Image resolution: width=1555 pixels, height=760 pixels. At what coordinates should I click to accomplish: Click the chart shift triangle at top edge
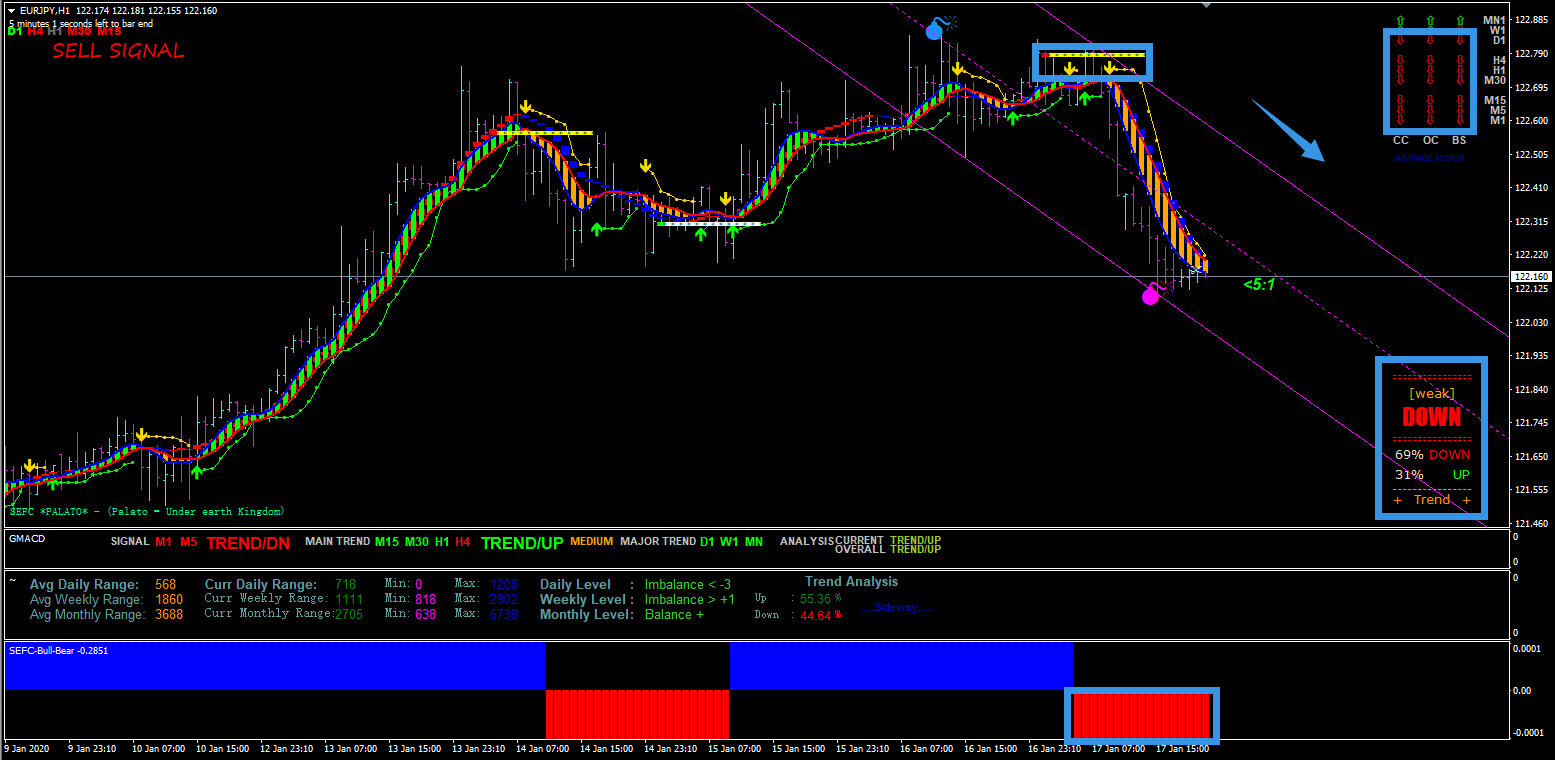pyautogui.click(x=1206, y=5)
